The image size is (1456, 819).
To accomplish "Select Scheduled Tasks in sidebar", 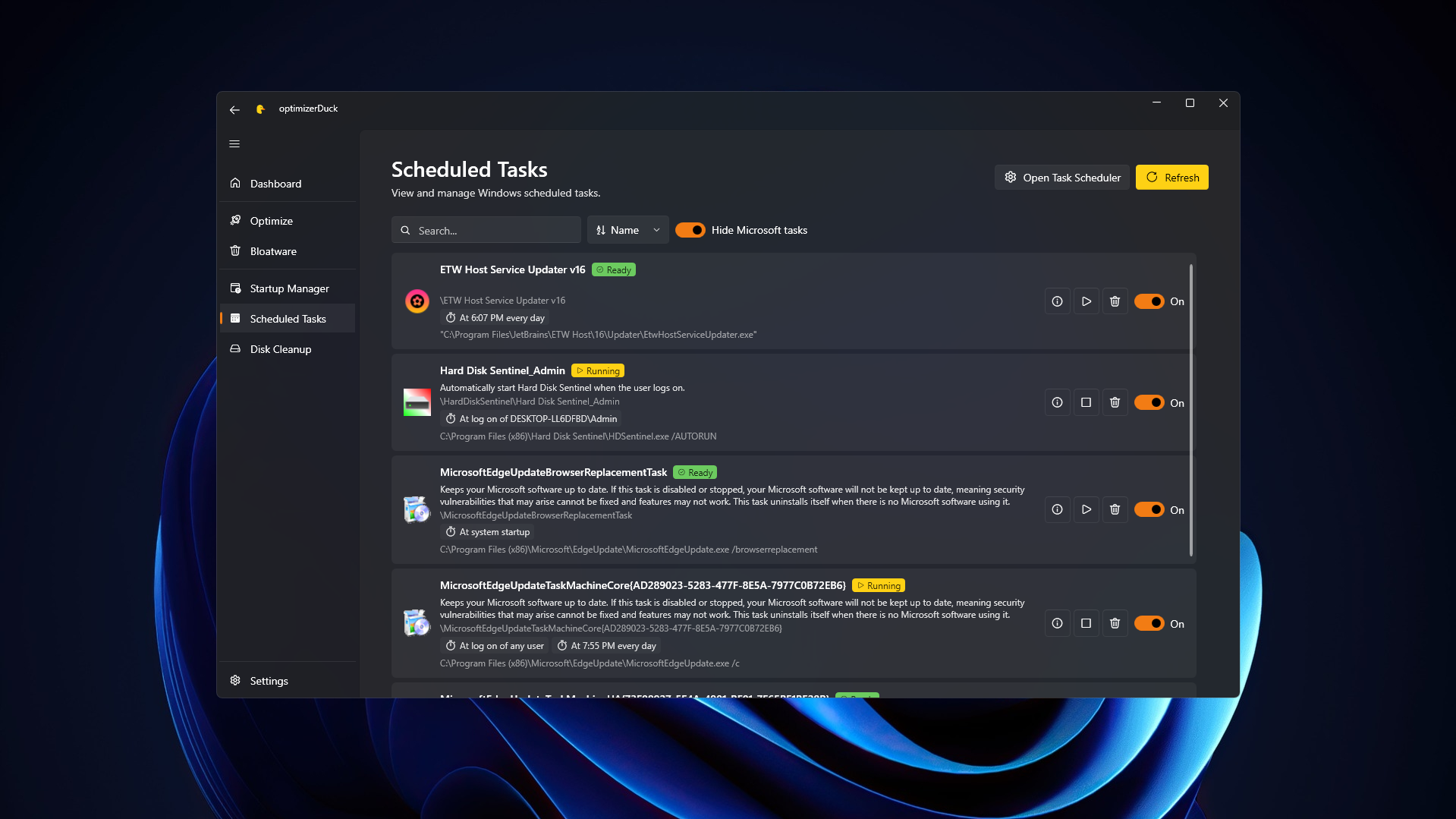I will 288,319.
